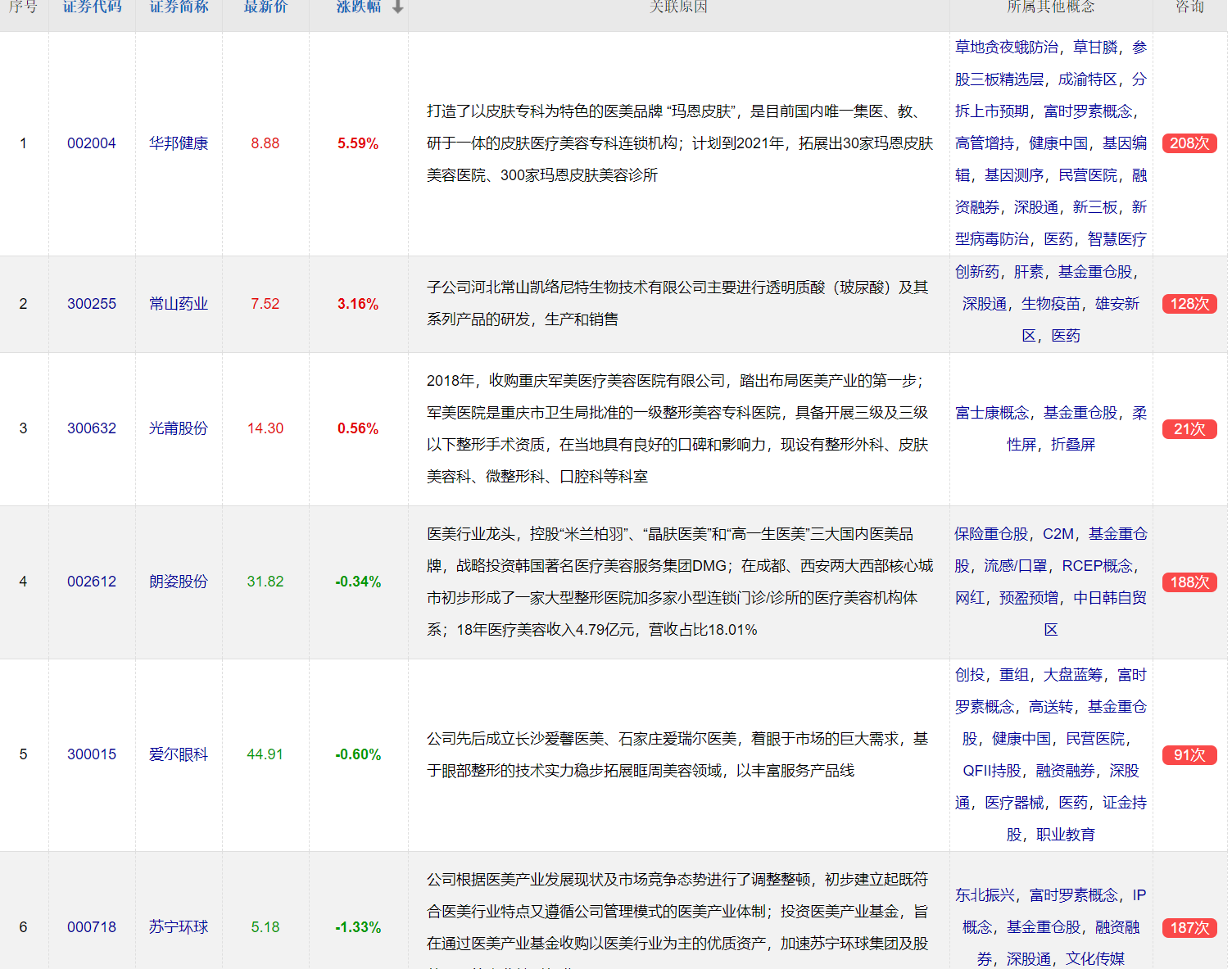The width and height of the screenshot is (1232, 969).
Task: Click the 91次 consult button for 爱尔眼科
Action: coord(1189,755)
